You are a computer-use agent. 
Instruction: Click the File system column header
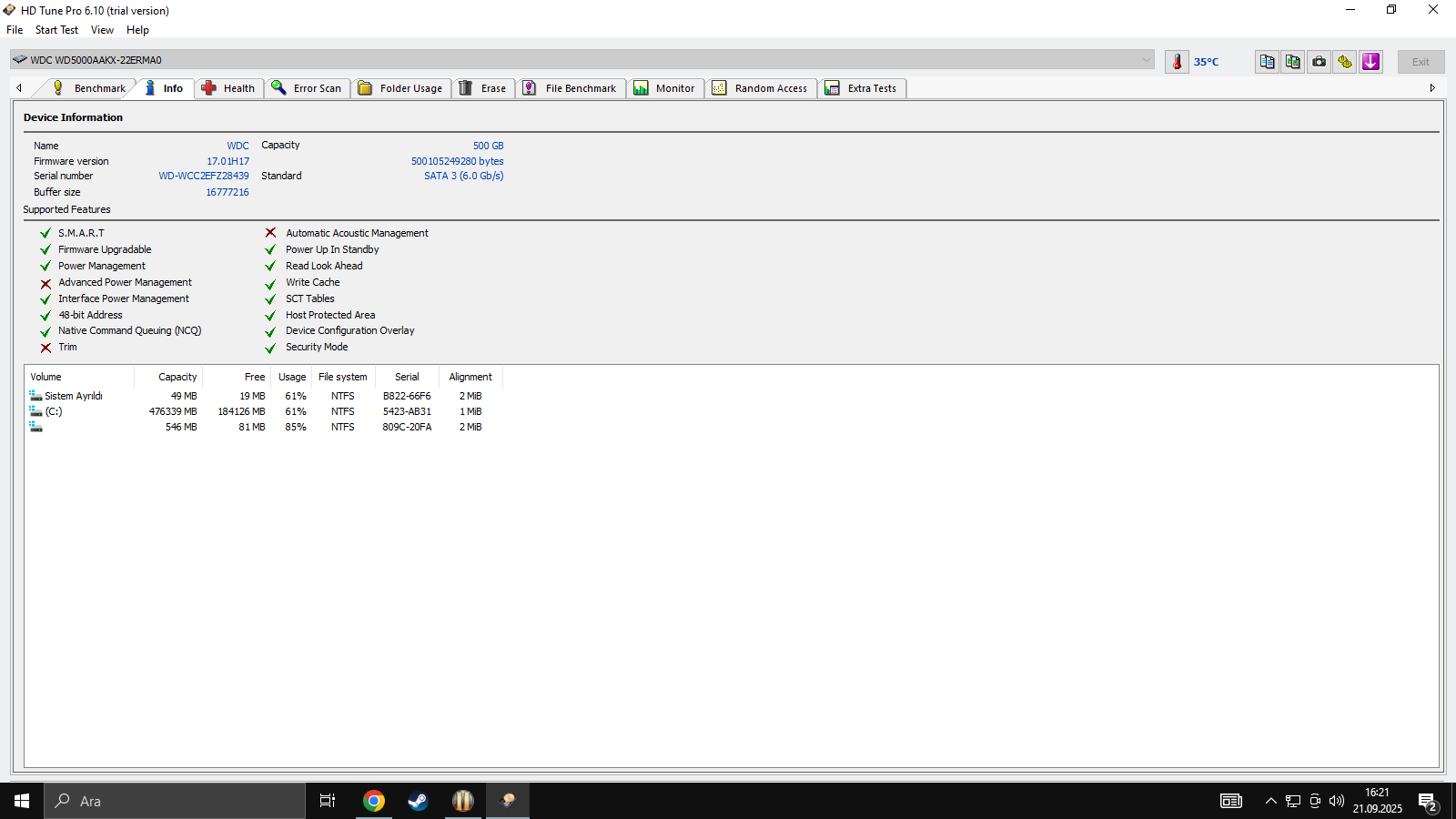[x=343, y=377]
